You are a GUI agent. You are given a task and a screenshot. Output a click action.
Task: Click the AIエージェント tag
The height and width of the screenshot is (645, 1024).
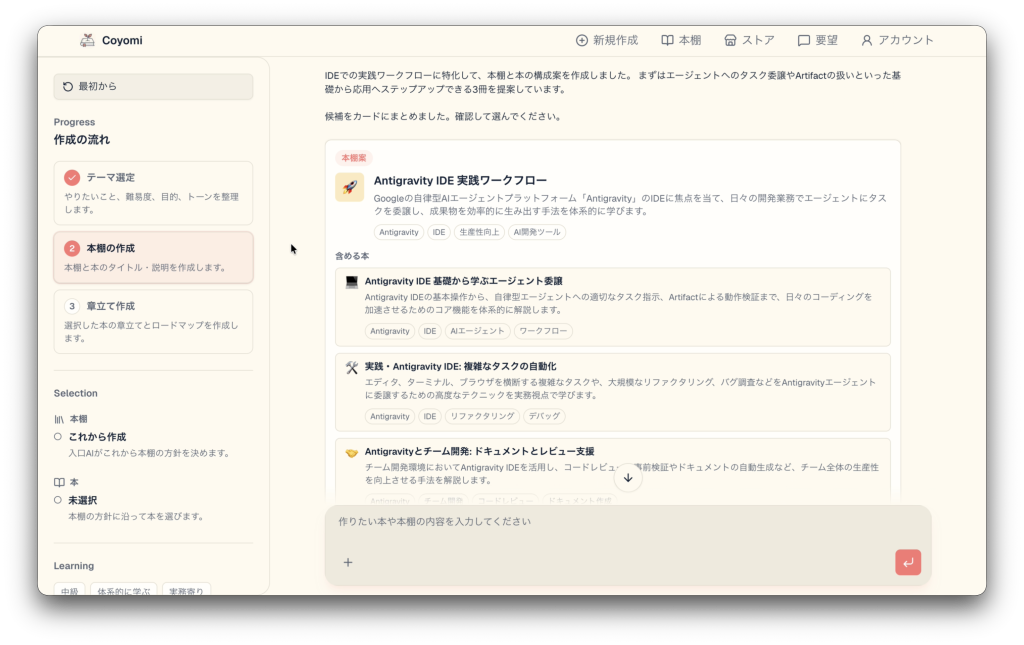click(x=477, y=331)
